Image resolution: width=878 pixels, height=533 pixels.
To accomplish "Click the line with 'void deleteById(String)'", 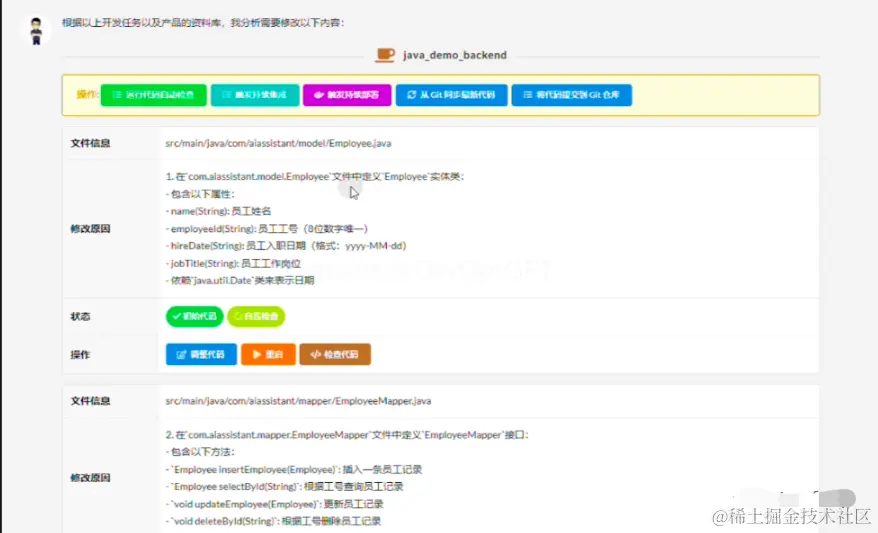I will (x=273, y=521).
